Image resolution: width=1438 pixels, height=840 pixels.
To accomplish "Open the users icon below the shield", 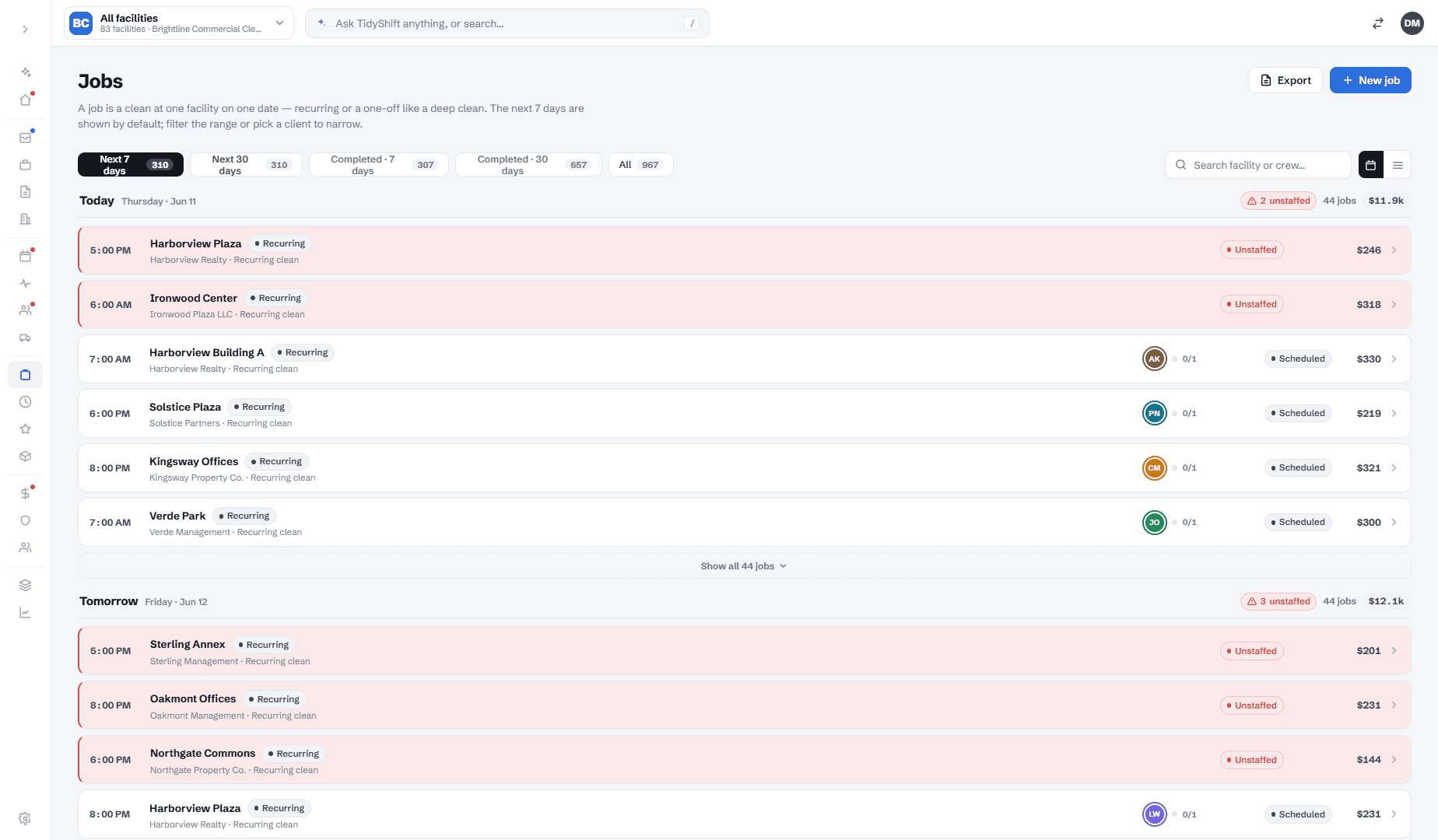I will tap(25, 548).
